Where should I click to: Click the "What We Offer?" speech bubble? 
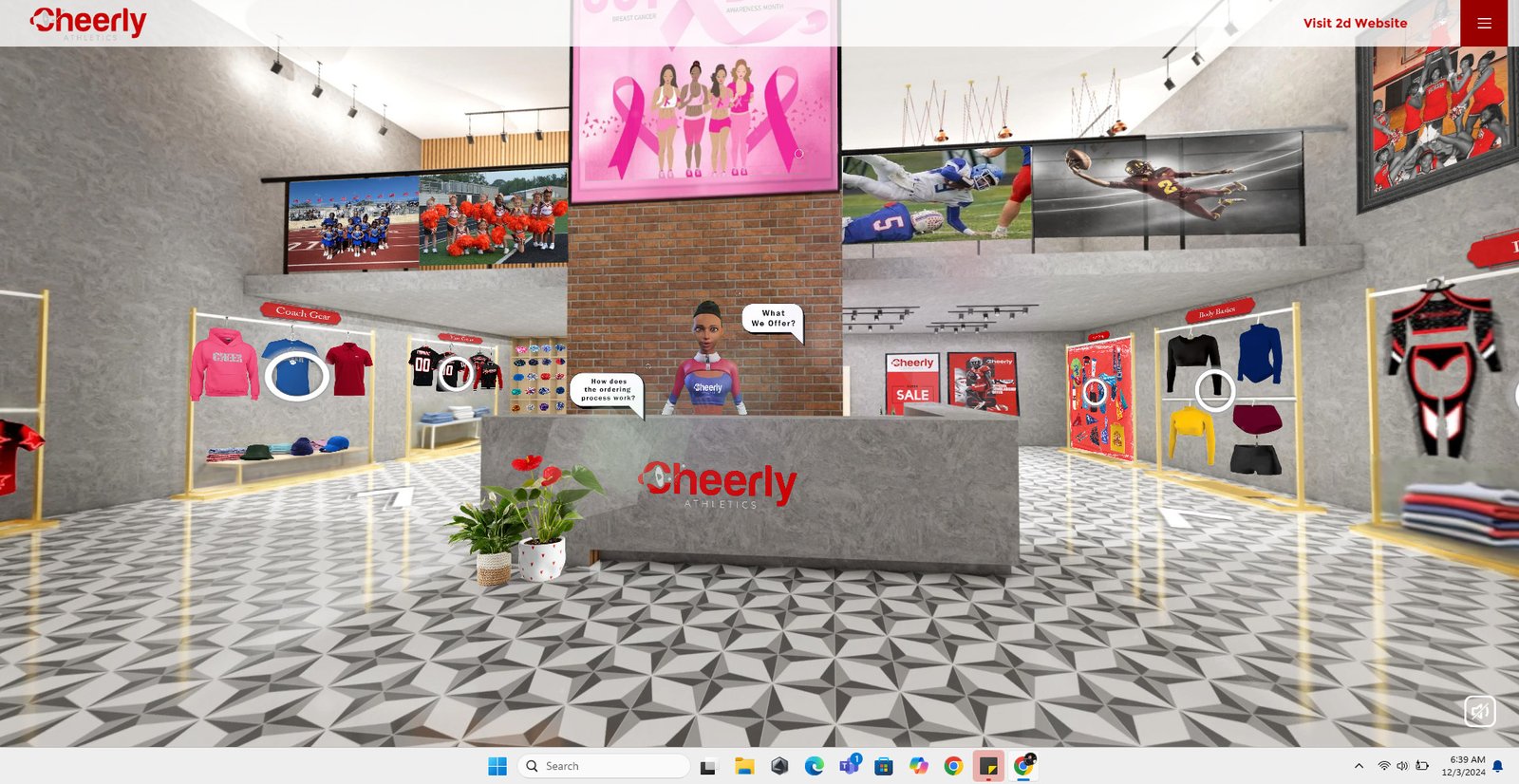pyautogui.click(x=773, y=319)
